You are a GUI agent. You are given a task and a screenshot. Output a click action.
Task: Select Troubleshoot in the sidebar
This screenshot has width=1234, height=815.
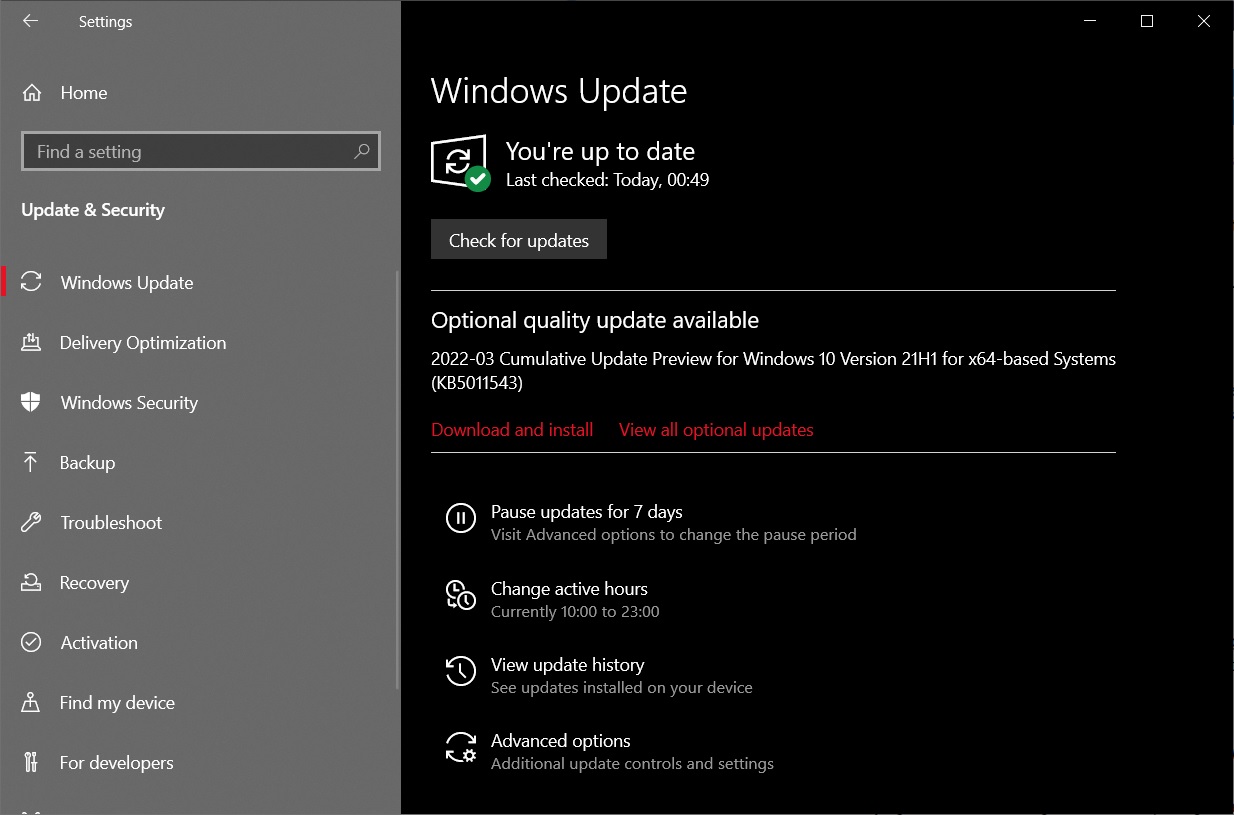click(x=111, y=522)
